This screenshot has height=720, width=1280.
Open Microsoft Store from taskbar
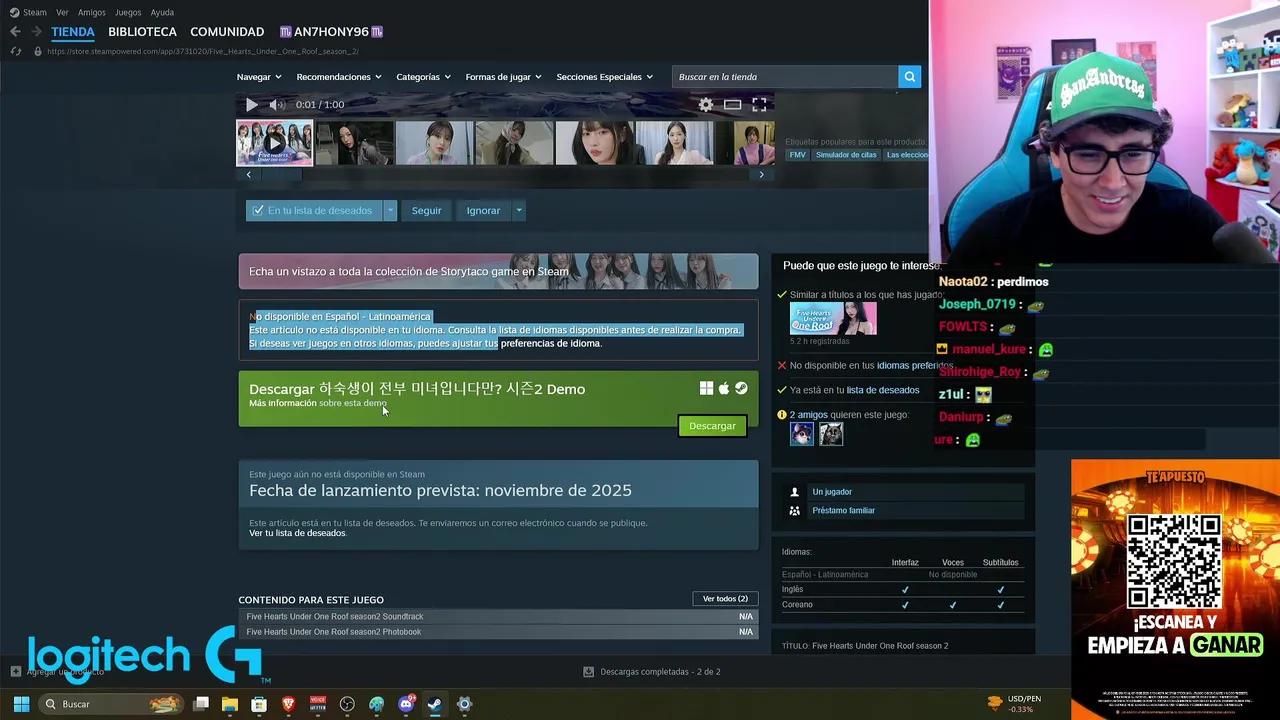(x=259, y=704)
